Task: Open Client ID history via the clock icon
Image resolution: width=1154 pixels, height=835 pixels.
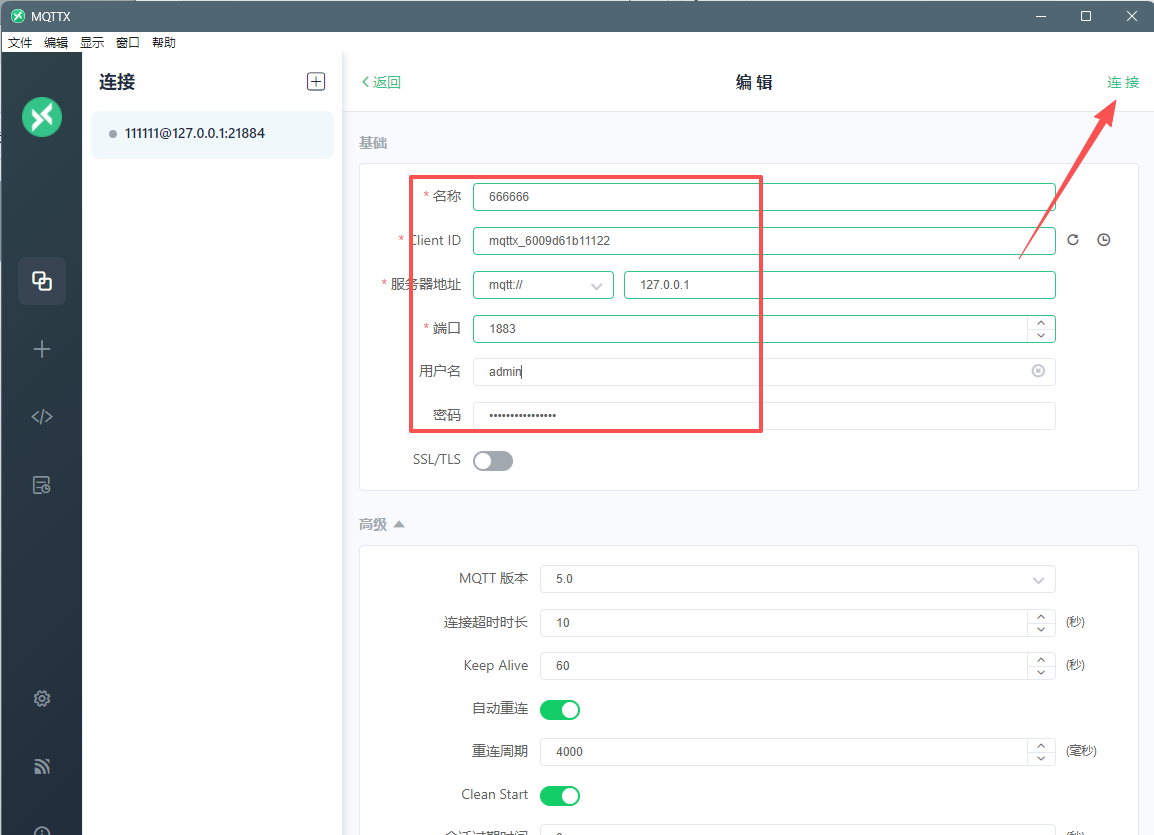Action: [x=1104, y=240]
